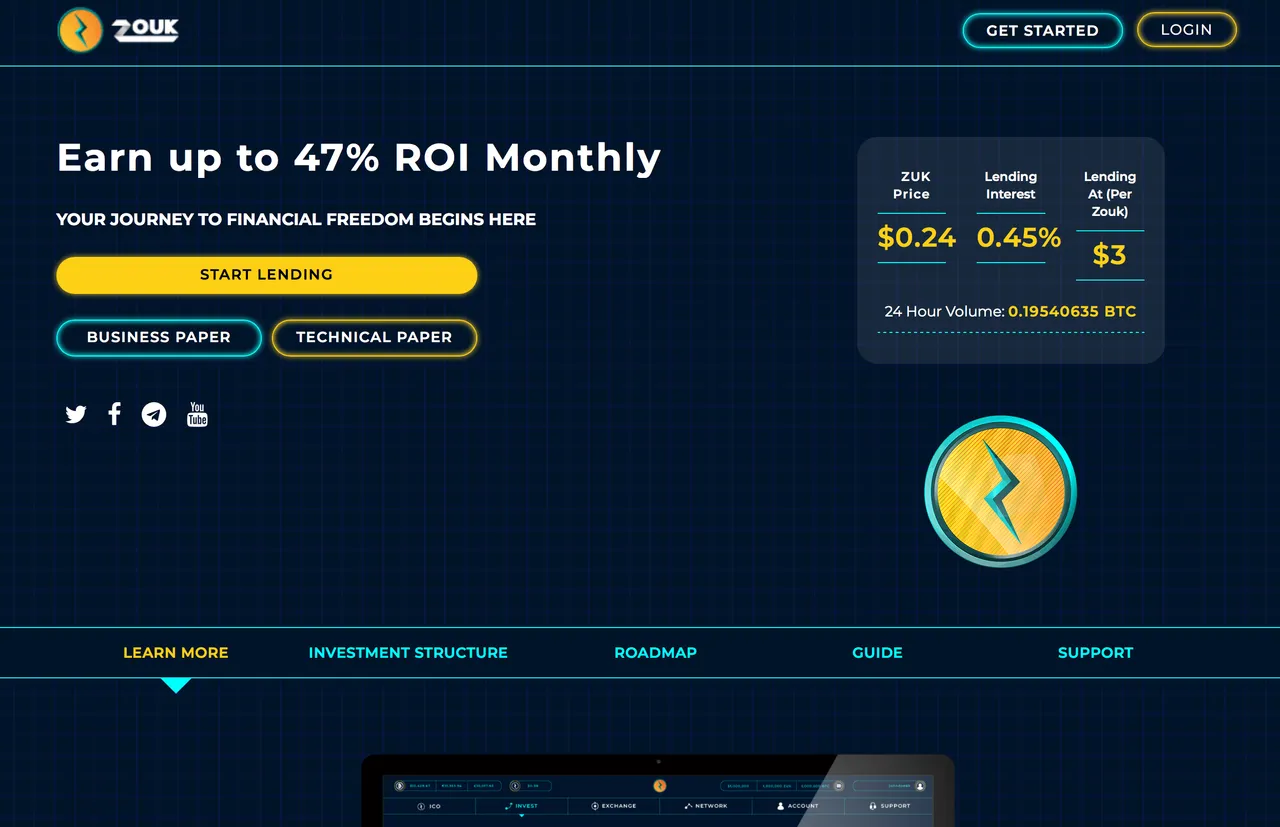
Task: Click the Get Started button
Action: tap(1042, 30)
